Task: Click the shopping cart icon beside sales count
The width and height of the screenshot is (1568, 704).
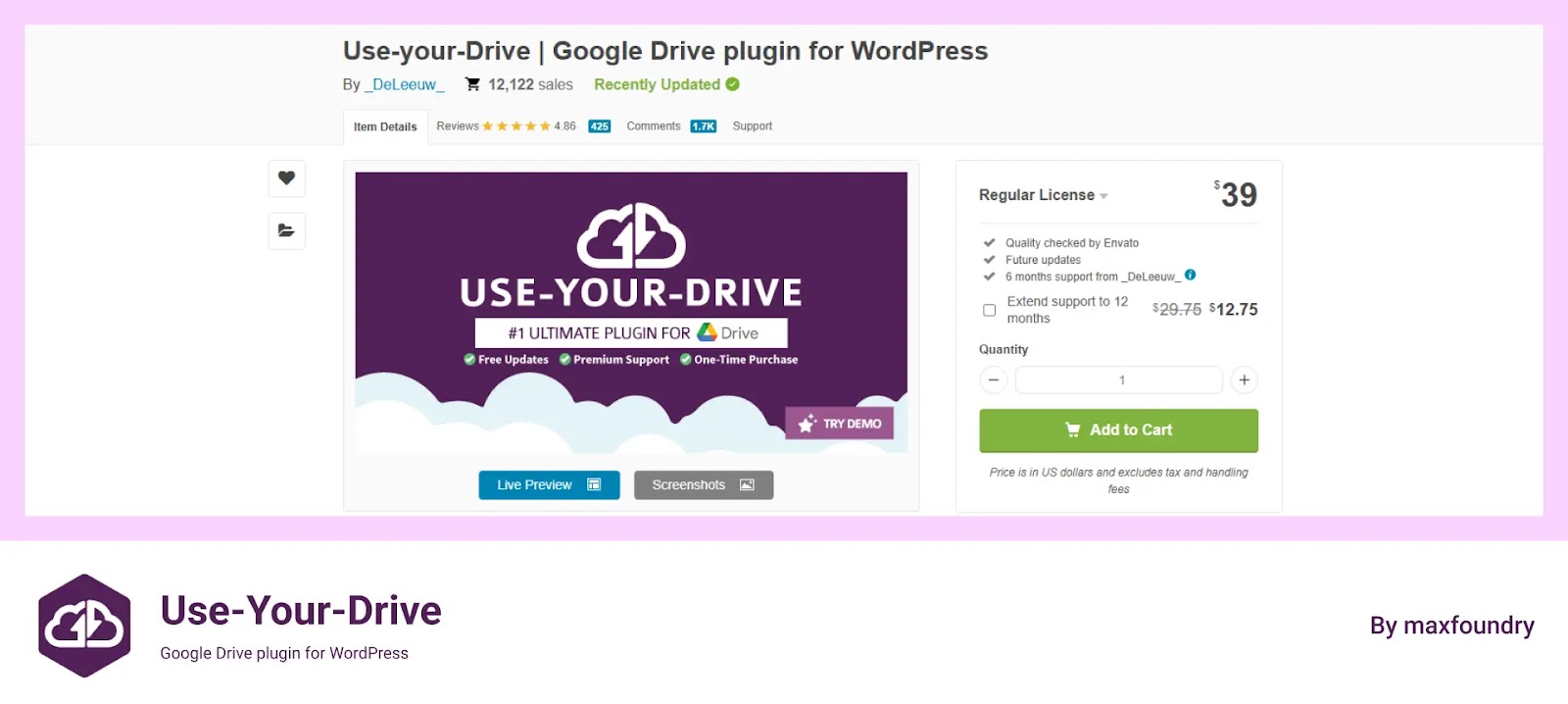Action: pyautogui.click(x=472, y=84)
